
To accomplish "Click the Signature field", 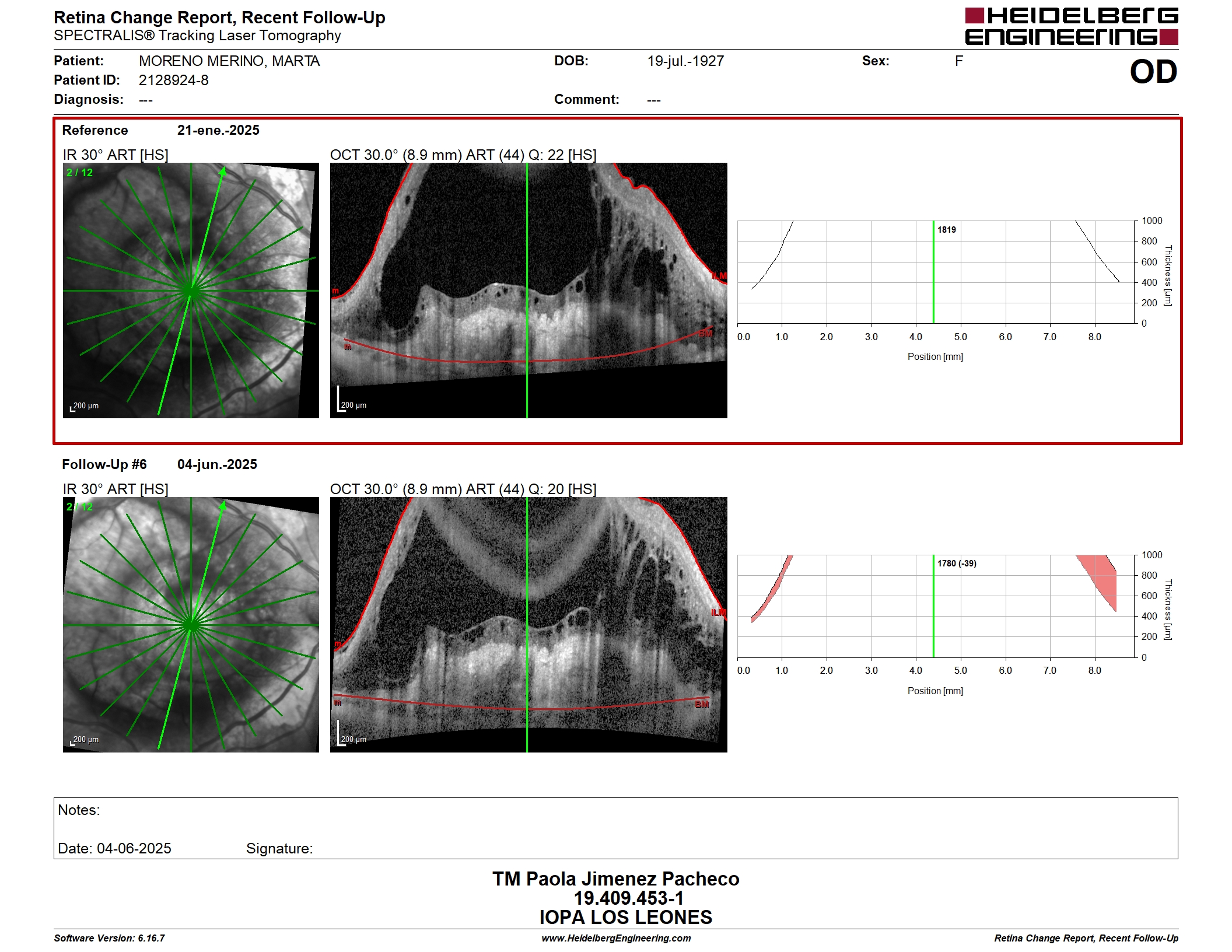I will point(279,849).
